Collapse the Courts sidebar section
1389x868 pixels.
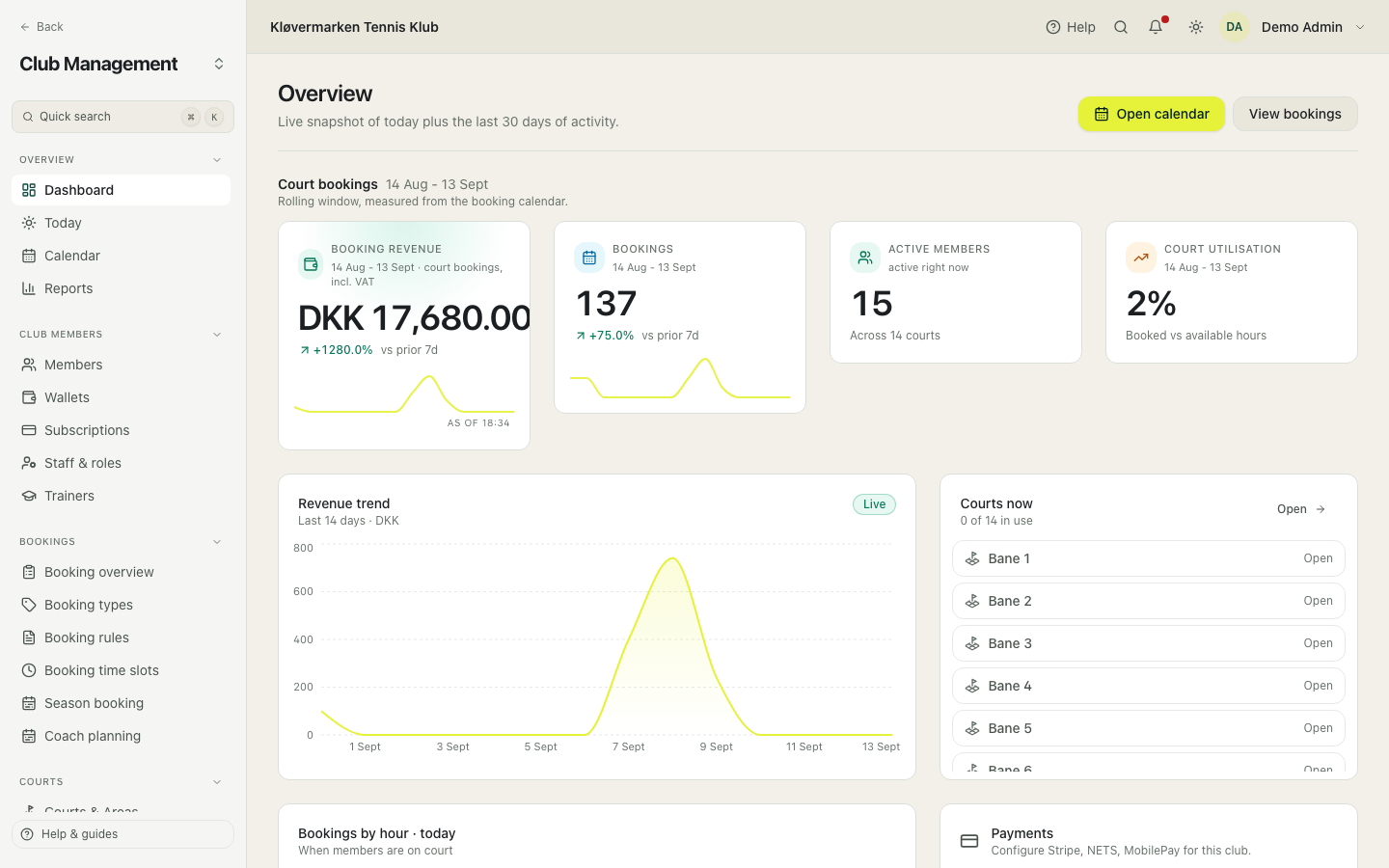tap(217, 782)
